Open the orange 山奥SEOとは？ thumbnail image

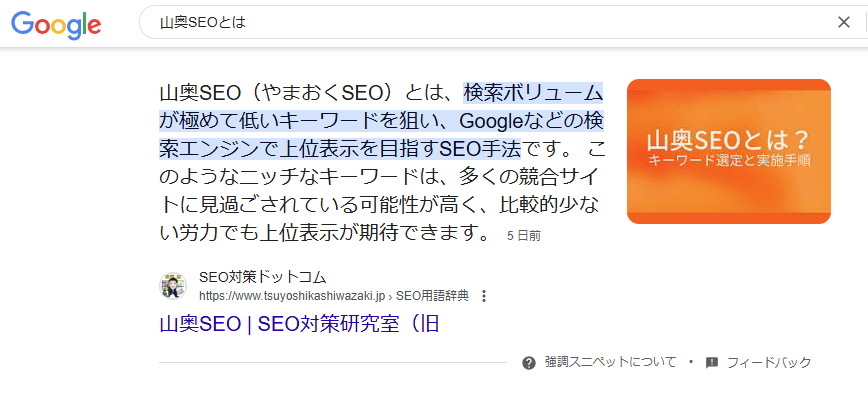pos(728,151)
